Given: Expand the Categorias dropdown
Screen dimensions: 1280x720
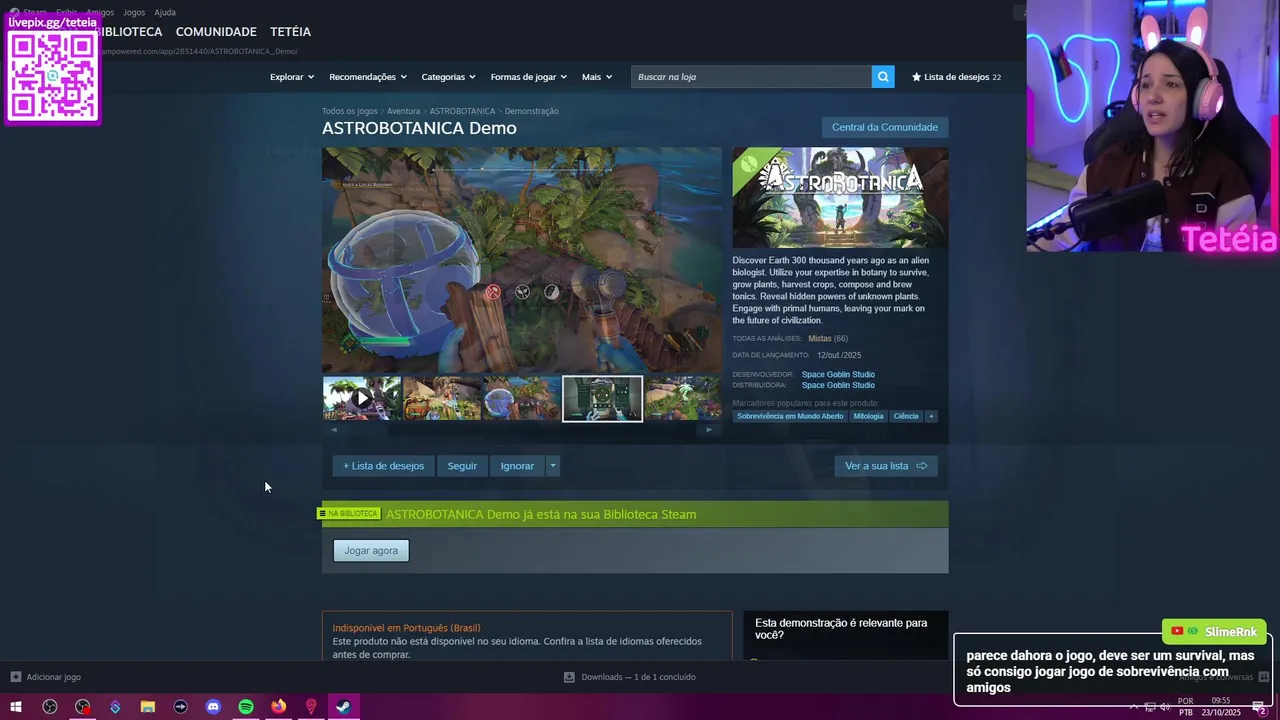Looking at the screenshot, I should [448, 77].
